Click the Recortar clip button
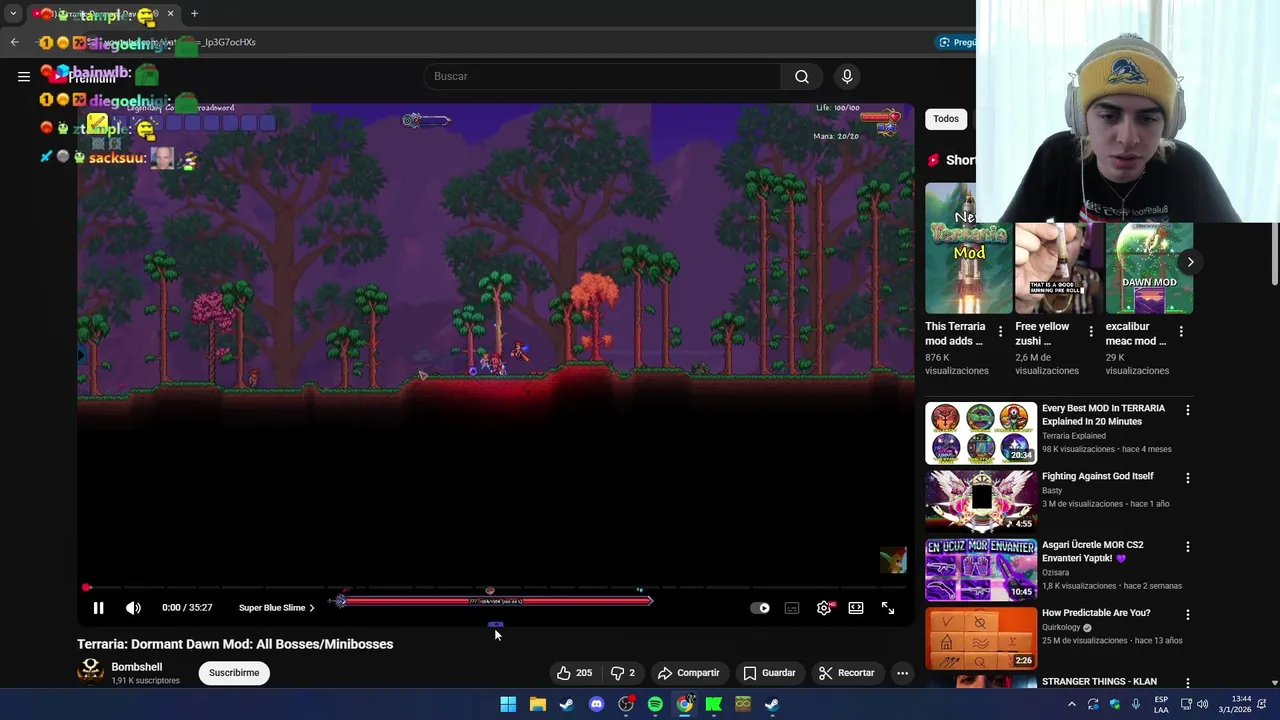Viewport: 1280px width, 720px height. click(x=846, y=673)
